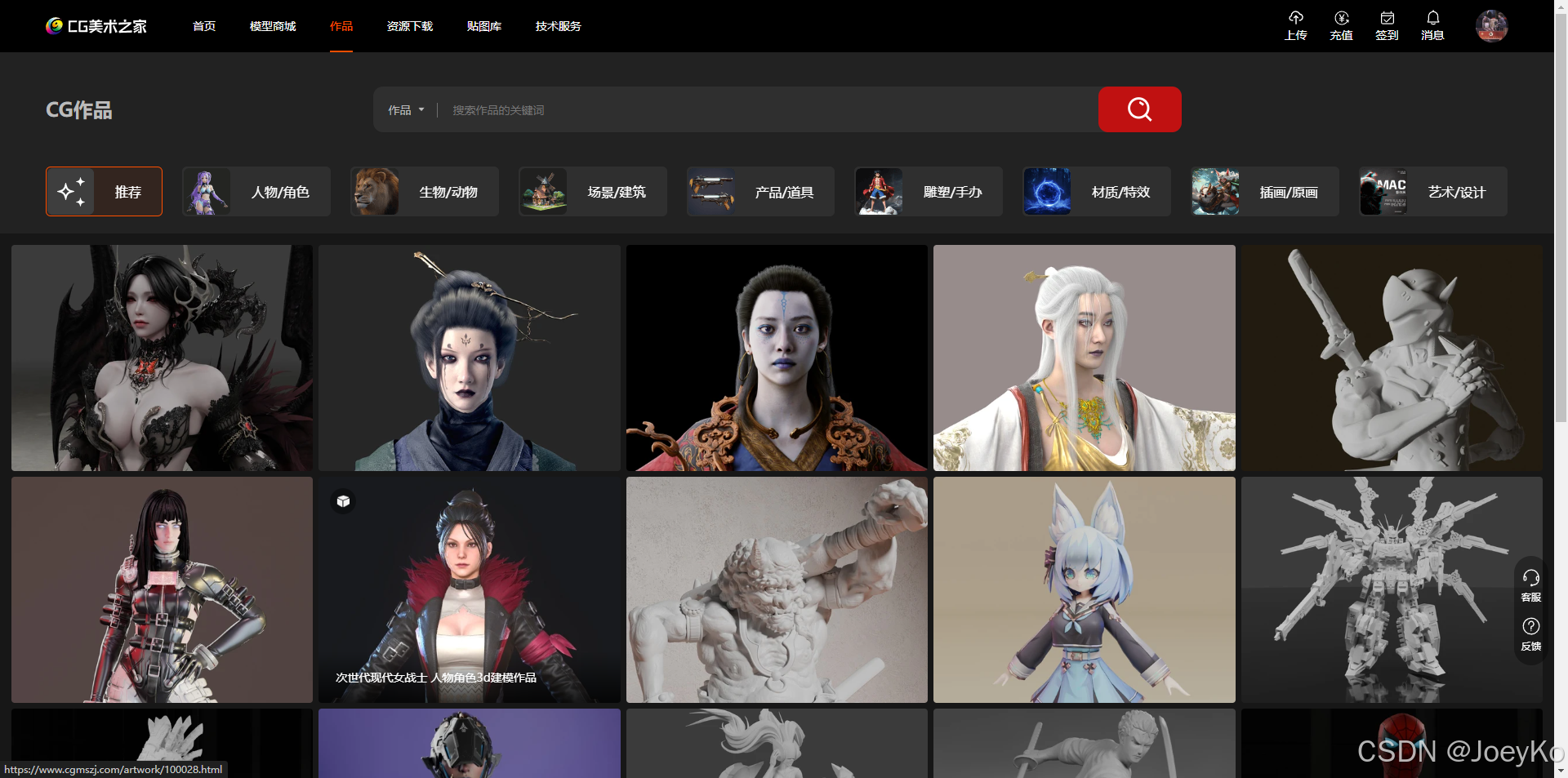The image size is (1568, 778).
Task: Open the 贴图库 nav item
Action: [x=484, y=26]
